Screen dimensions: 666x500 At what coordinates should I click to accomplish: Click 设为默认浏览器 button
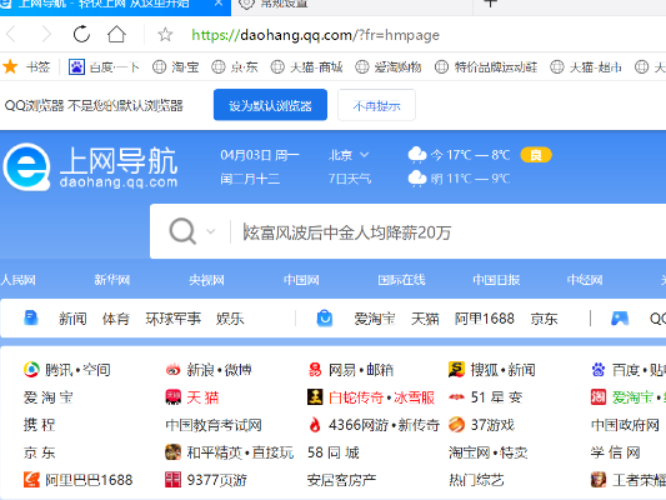(270, 105)
